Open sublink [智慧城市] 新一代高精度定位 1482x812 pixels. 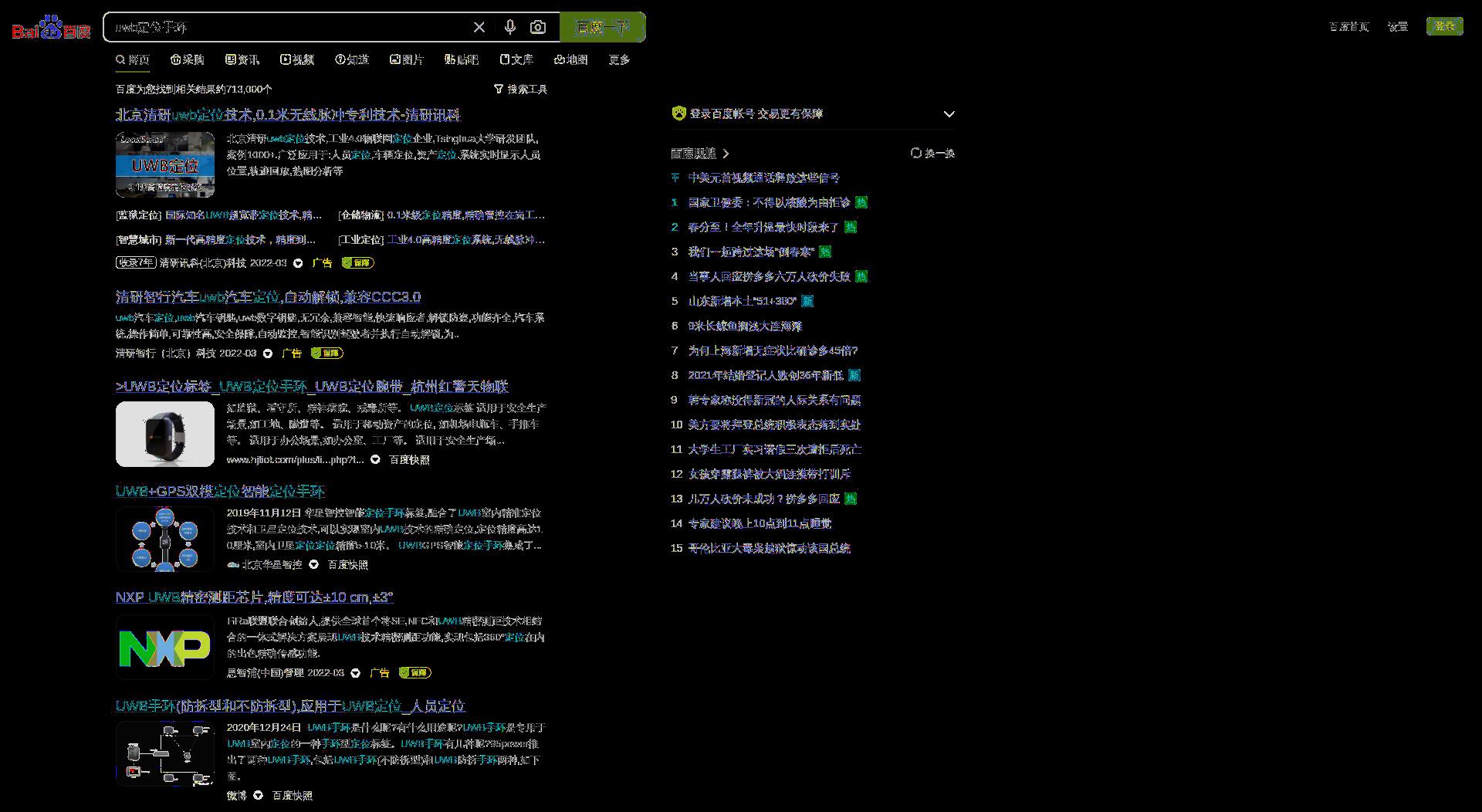(216, 240)
